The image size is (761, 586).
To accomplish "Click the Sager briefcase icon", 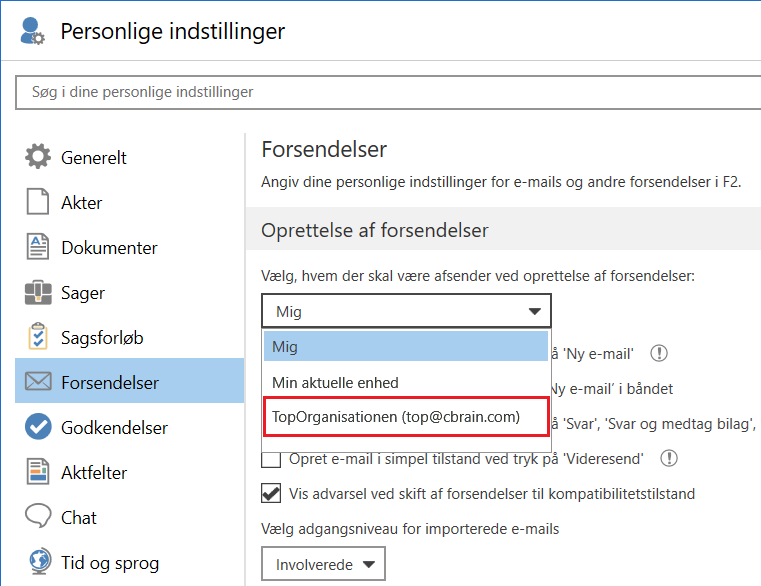I will [x=38, y=293].
